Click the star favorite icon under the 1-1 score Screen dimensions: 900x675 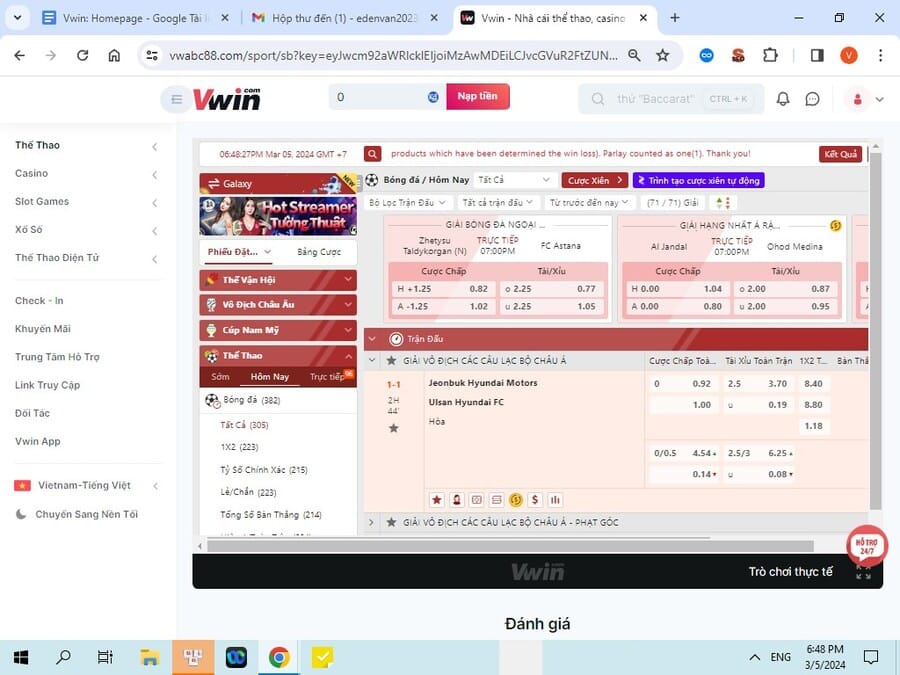point(394,428)
